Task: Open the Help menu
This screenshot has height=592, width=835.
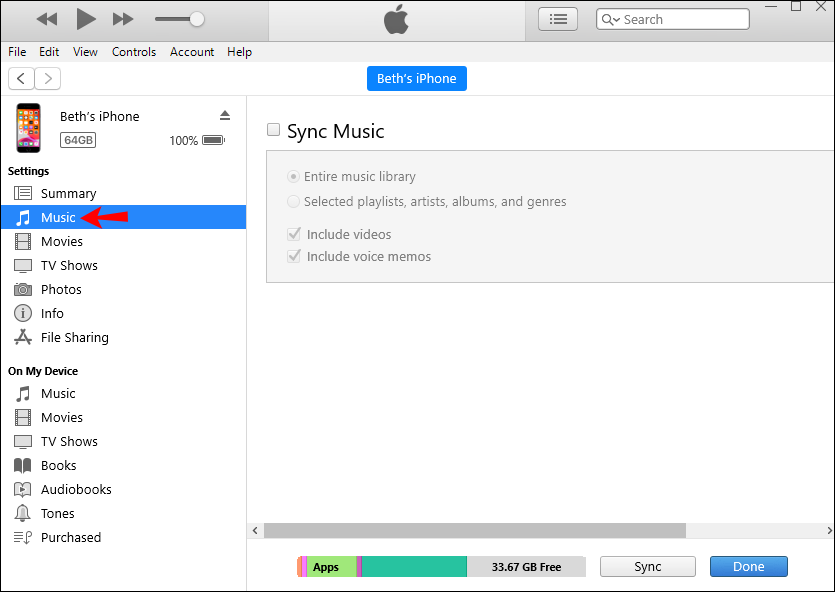Action: 239,52
